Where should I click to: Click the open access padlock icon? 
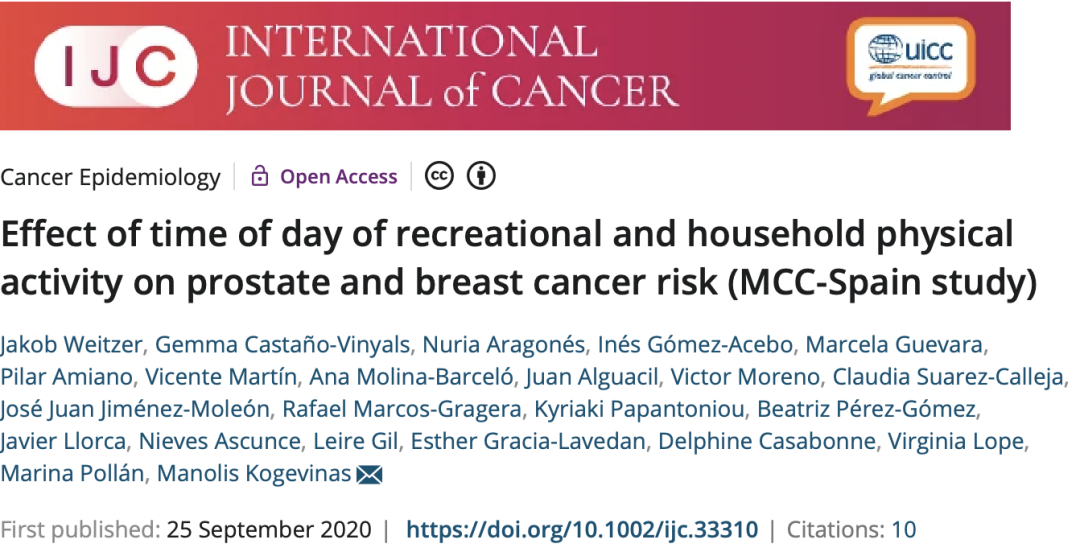click(260, 177)
